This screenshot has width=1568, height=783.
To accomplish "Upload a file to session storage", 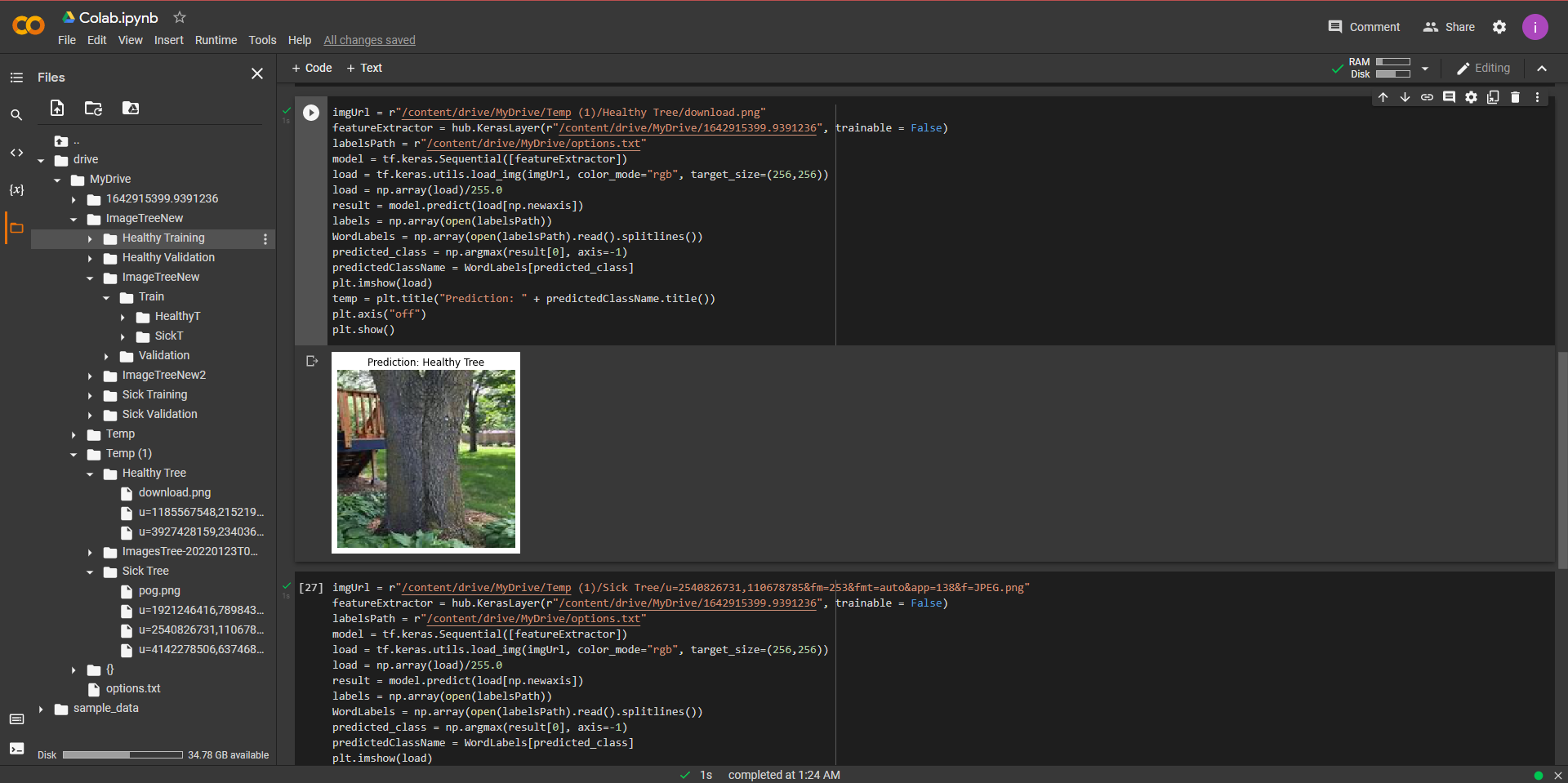I will [57, 108].
